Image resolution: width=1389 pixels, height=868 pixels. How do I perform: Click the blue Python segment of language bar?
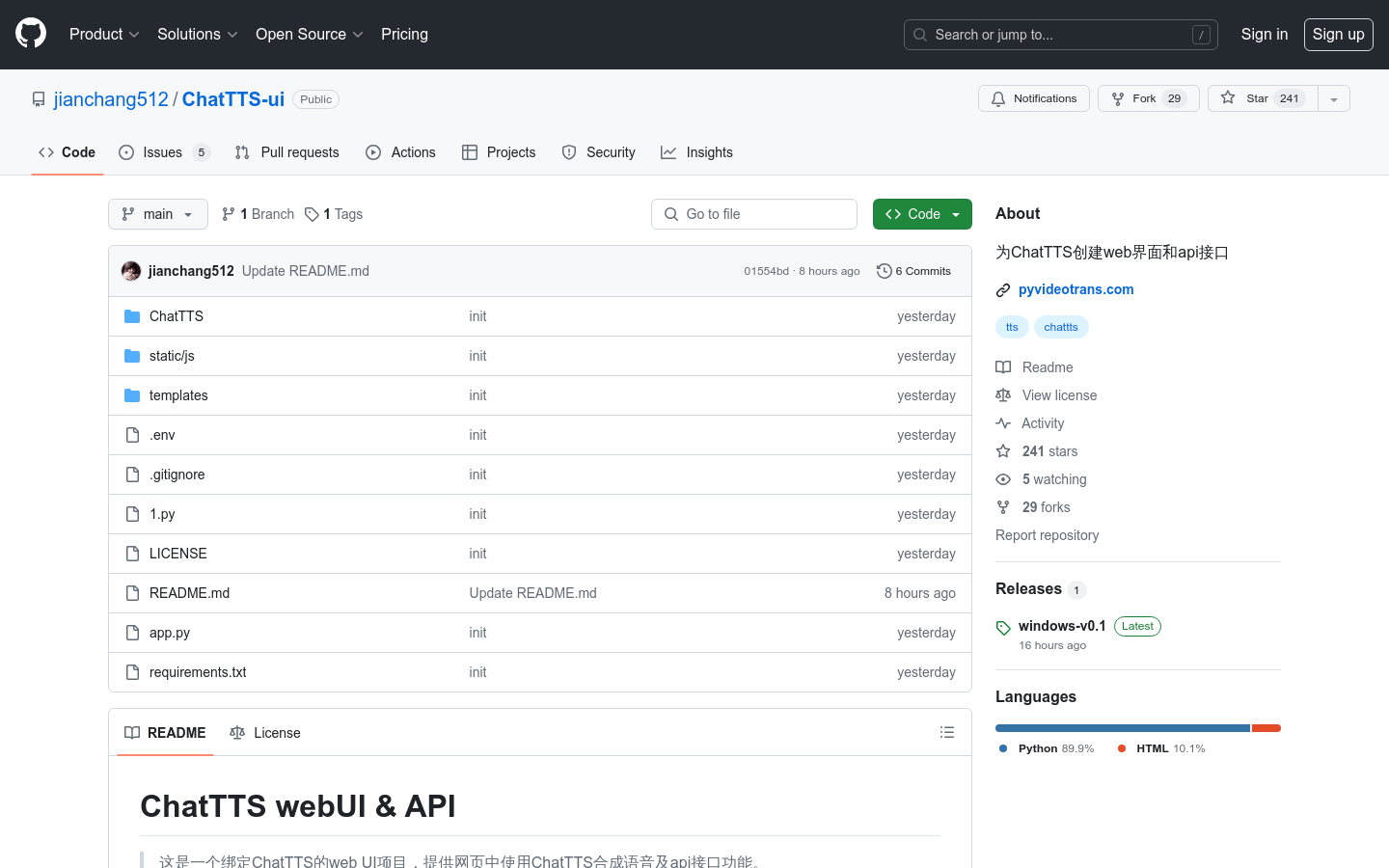[1123, 728]
